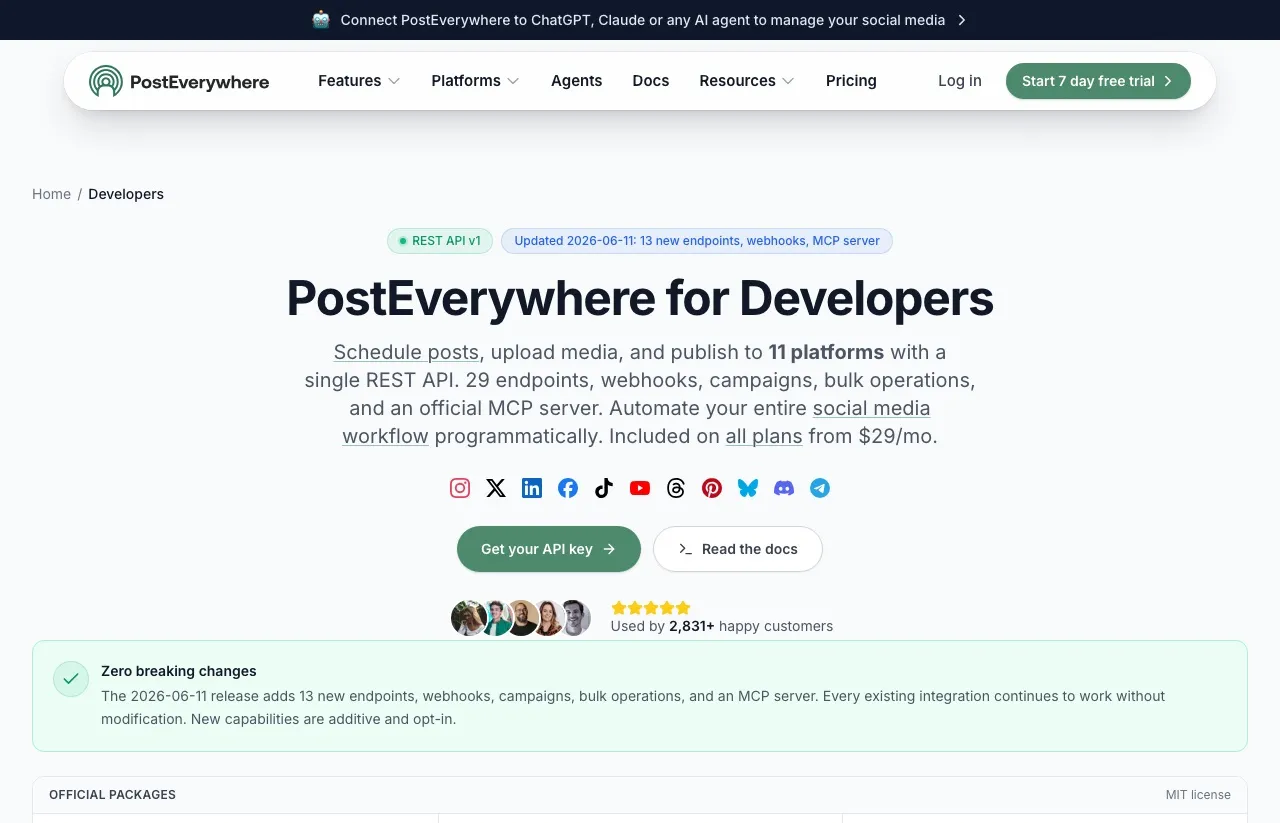Click the PostEverywhere logo icon
Screen dimensions: 1280x823
pos(105,81)
